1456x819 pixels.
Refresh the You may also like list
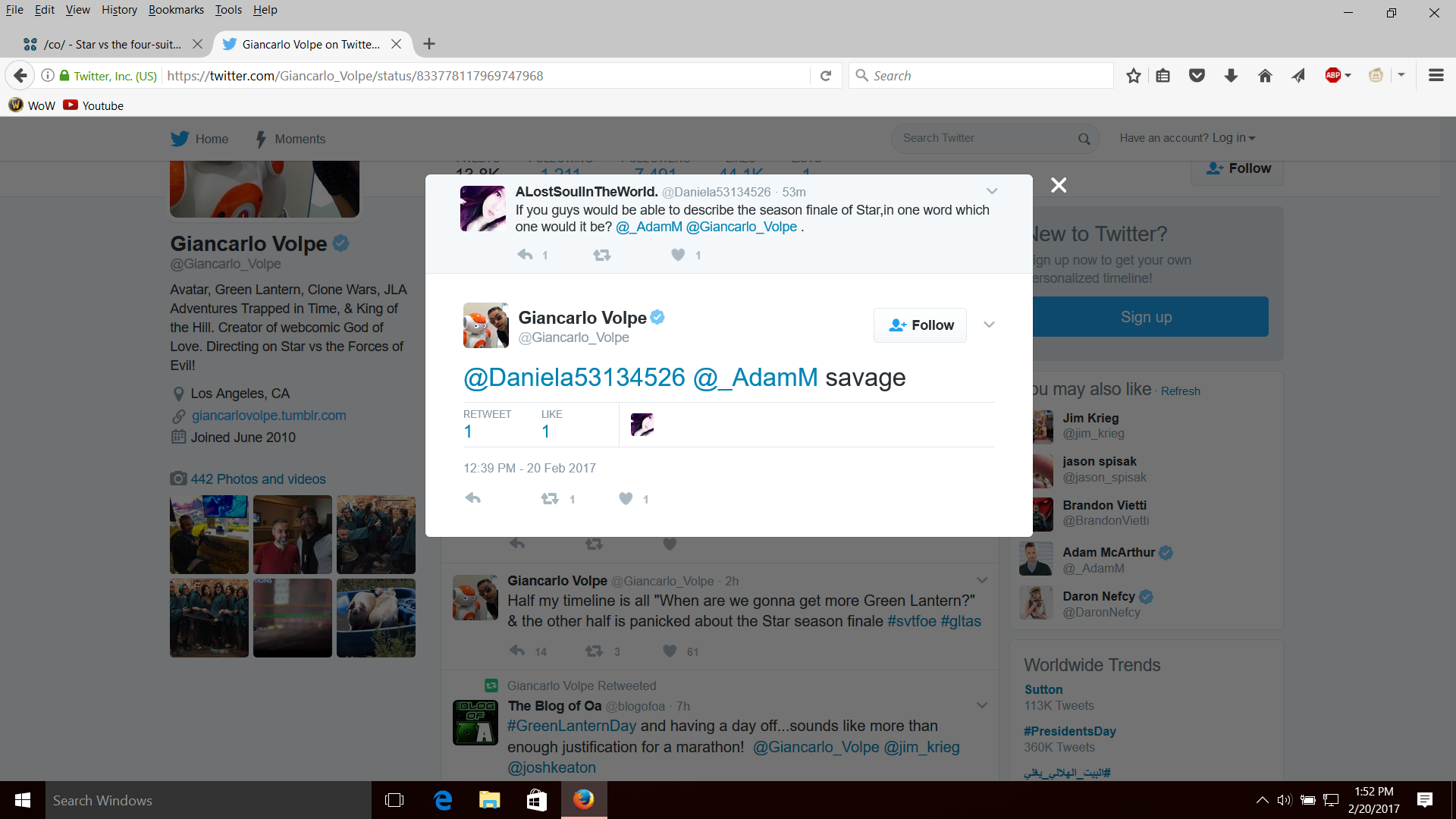click(x=1180, y=391)
